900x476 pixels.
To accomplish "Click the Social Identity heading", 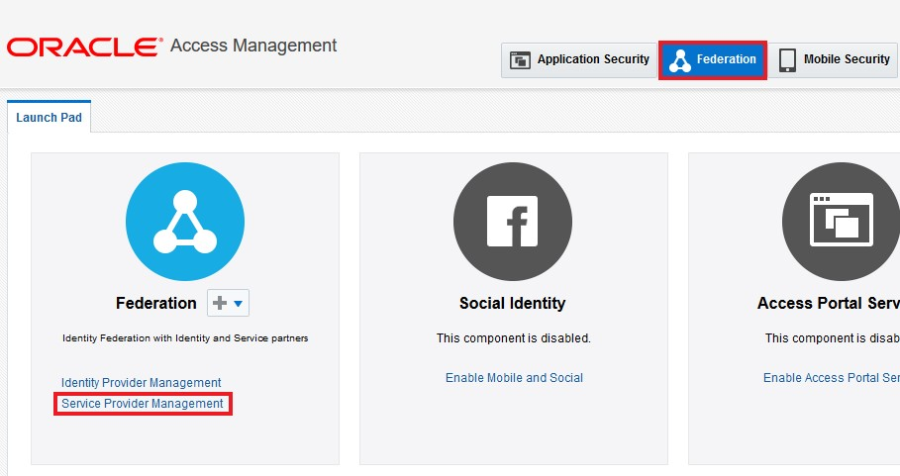I will pyautogui.click(x=512, y=303).
